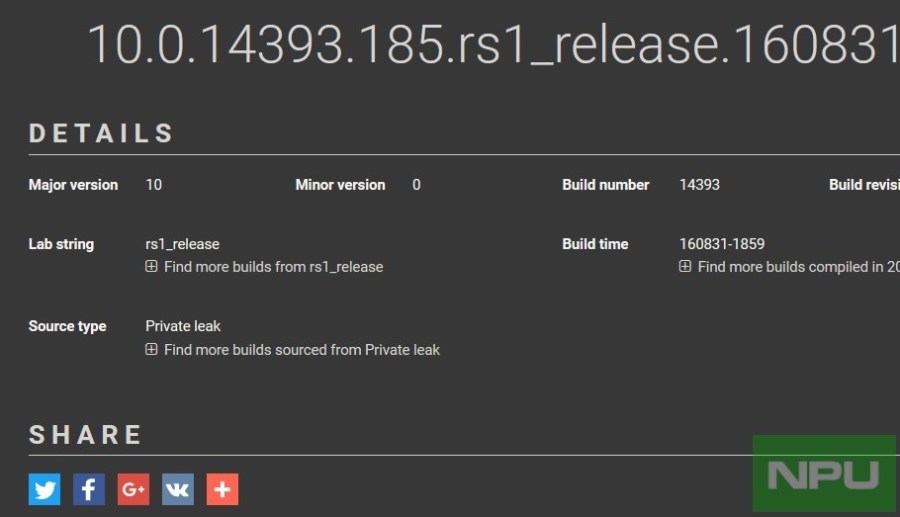Click the build title heading text
Screen dimensions: 900x517
click(492, 44)
